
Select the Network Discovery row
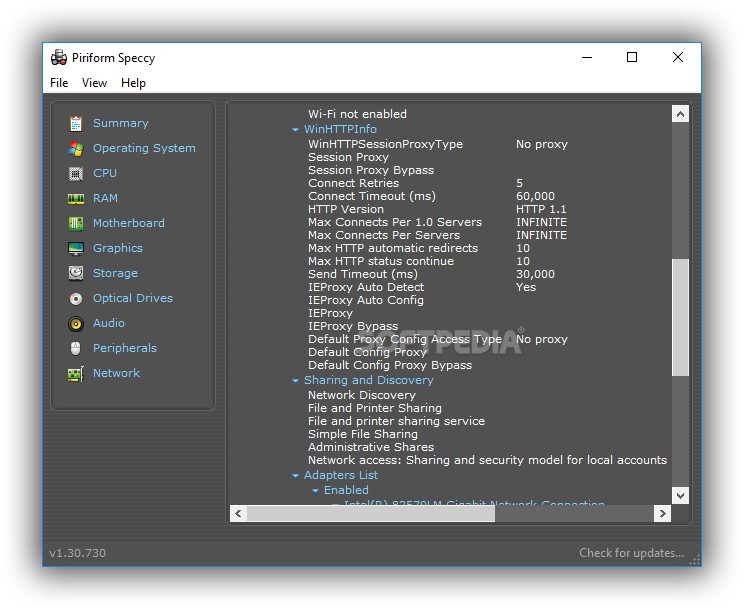click(x=362, y=395)
